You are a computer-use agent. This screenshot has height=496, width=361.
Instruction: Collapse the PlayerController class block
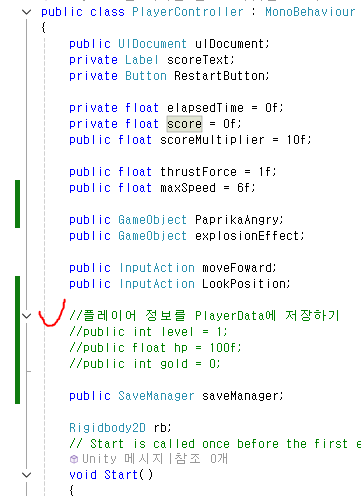[26, 12]
